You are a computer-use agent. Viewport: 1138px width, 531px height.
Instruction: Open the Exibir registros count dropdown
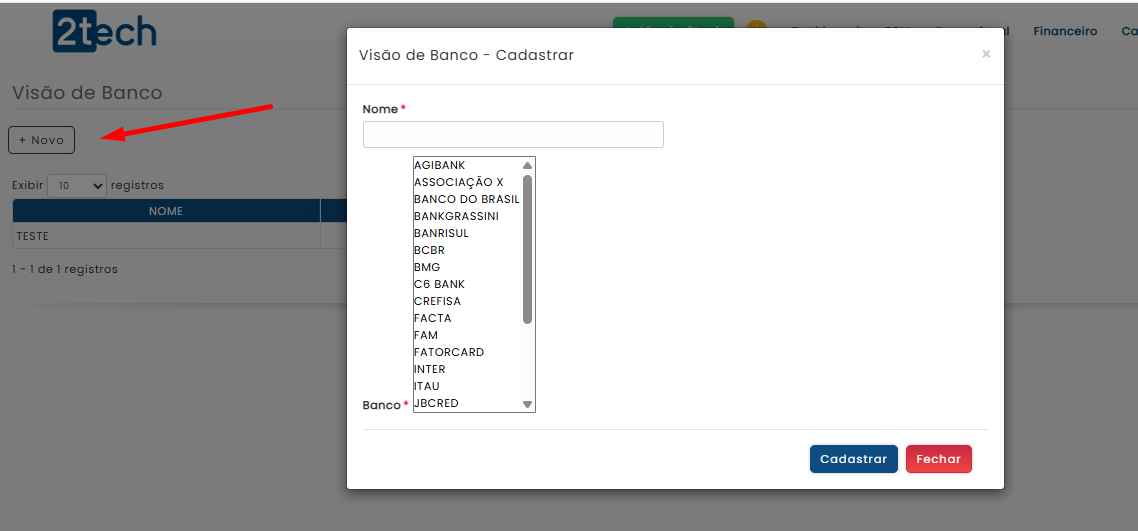tap(76, 186)
